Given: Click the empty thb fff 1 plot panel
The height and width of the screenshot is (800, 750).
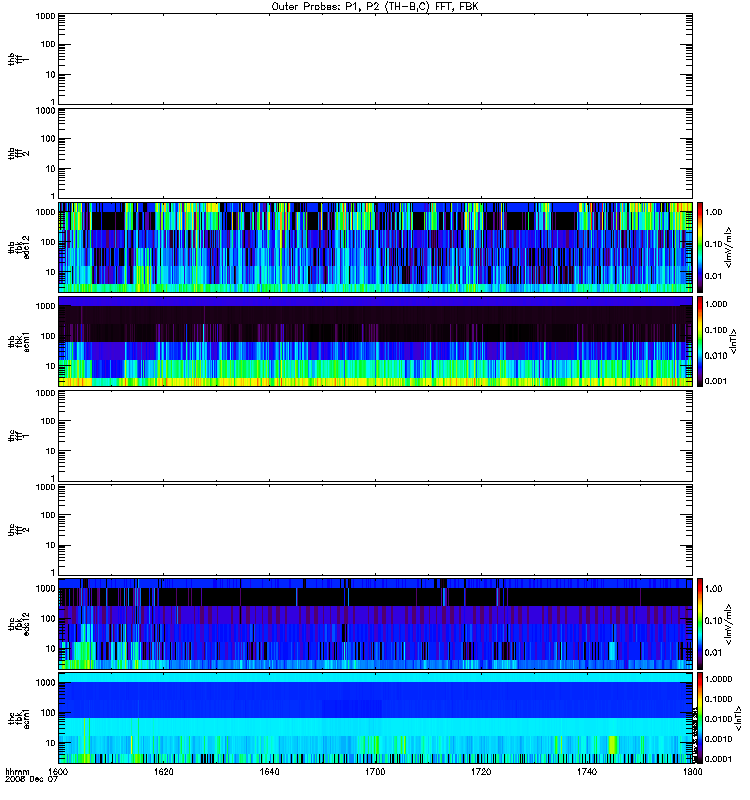Looking at the screenshot, I should coord(375,59).
